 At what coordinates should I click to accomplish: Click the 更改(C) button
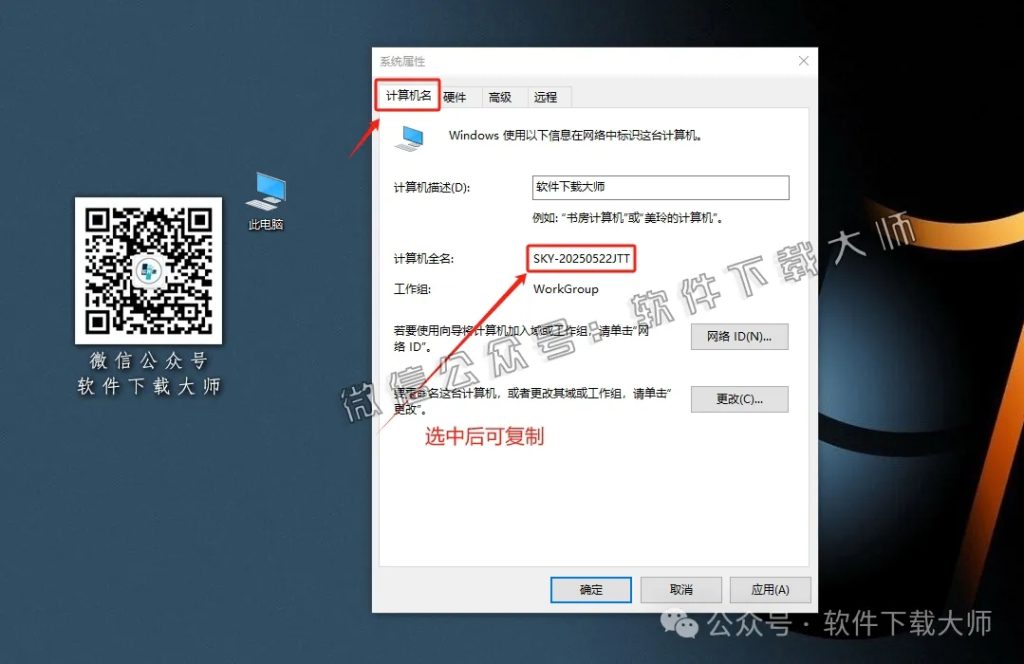tap(739, 399)
